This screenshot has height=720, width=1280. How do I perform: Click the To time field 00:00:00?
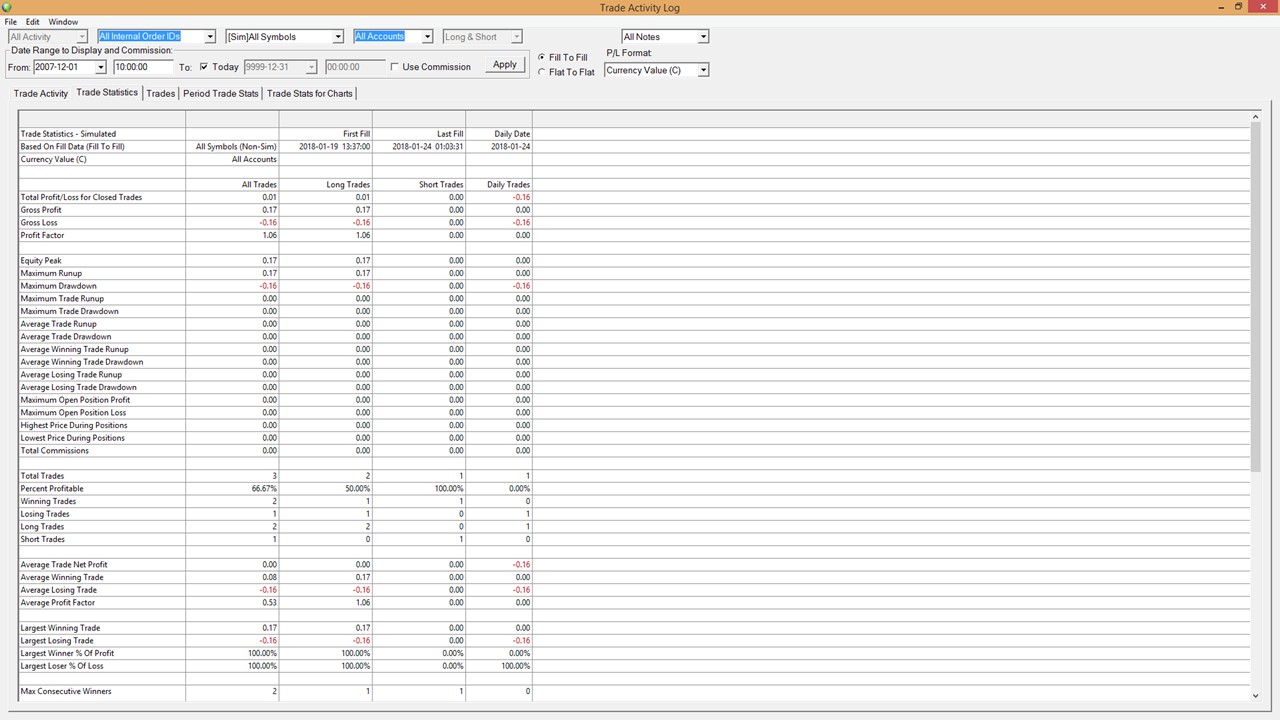click(x=354, y=67)
